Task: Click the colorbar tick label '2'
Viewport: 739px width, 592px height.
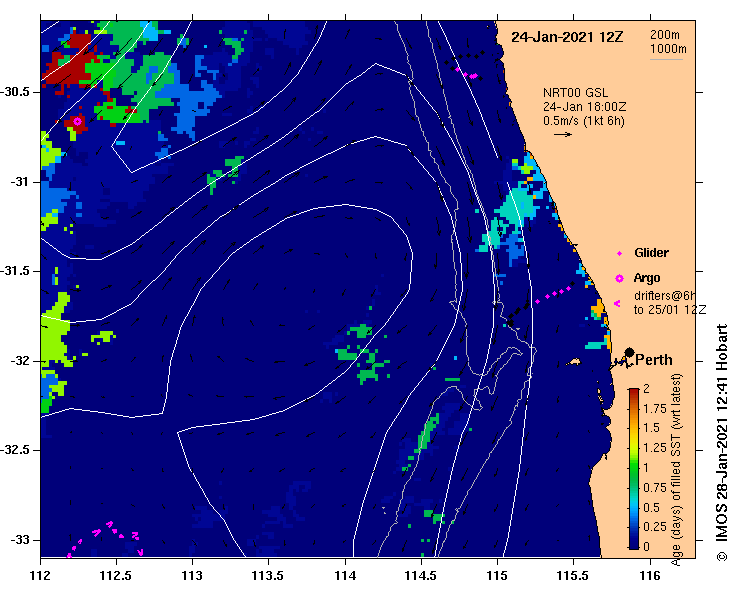Action: [x=646, y=388]
